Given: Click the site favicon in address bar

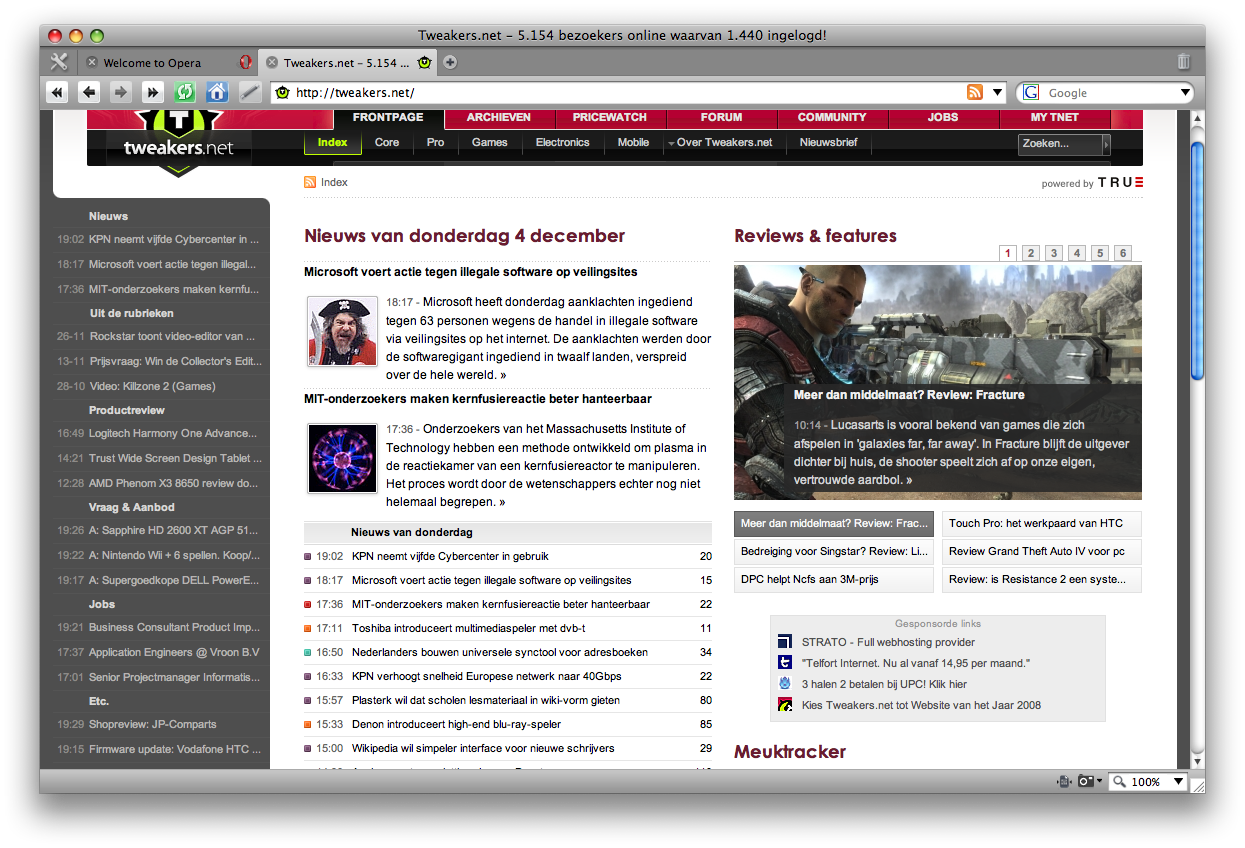Looking at the screenshot, I should coord(283,93).
